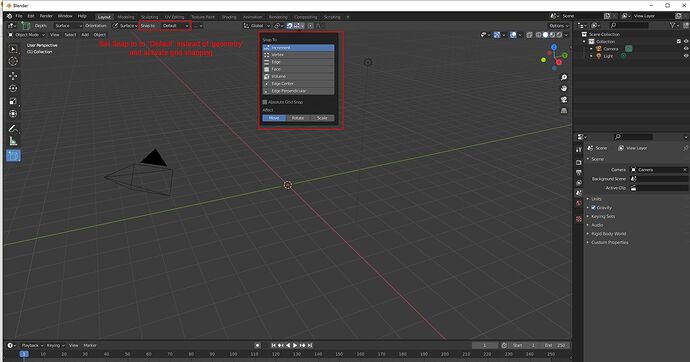The image size is (690, 362).
Task: Open the Snap to Default dropdown
Action: click(x=175, y=26)
